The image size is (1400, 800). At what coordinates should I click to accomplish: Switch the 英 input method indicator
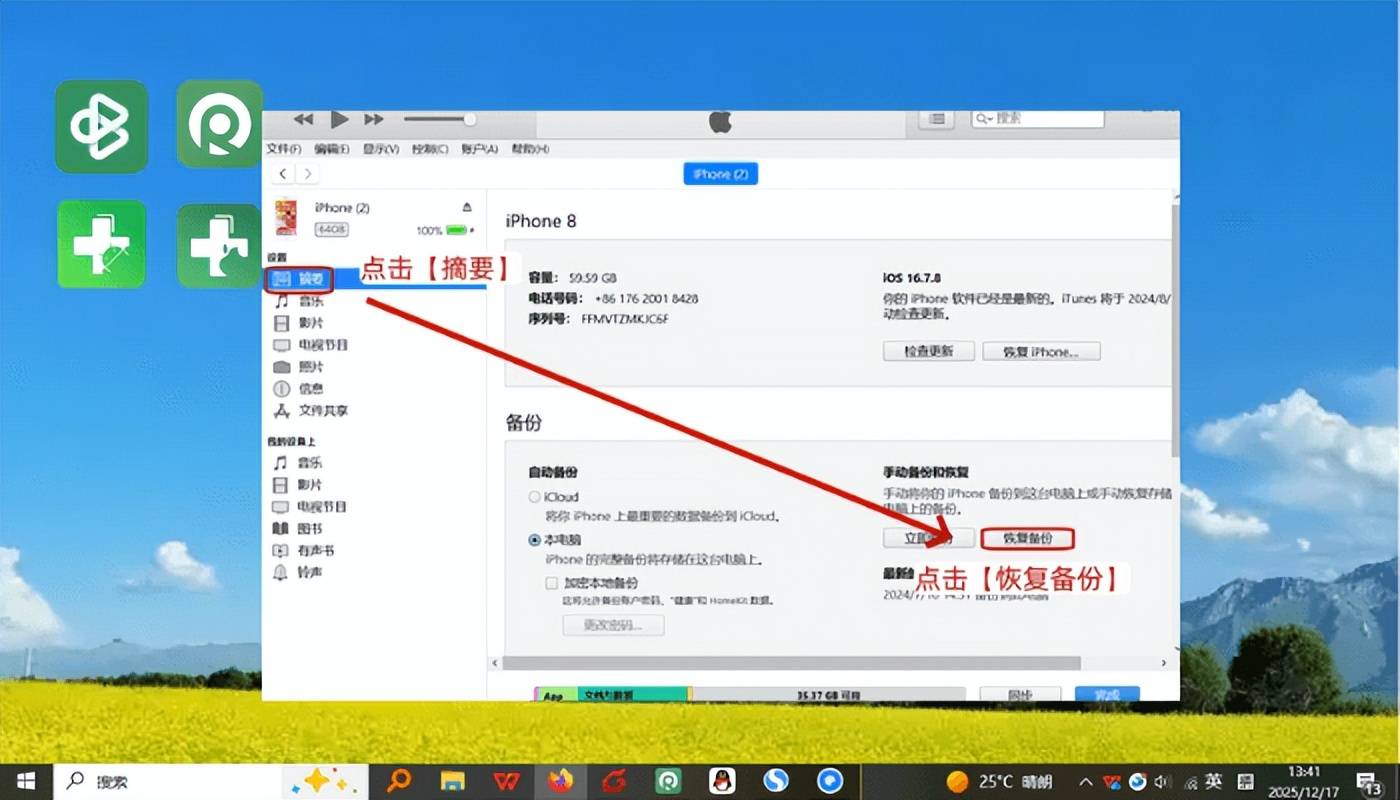click(1213, 782)
